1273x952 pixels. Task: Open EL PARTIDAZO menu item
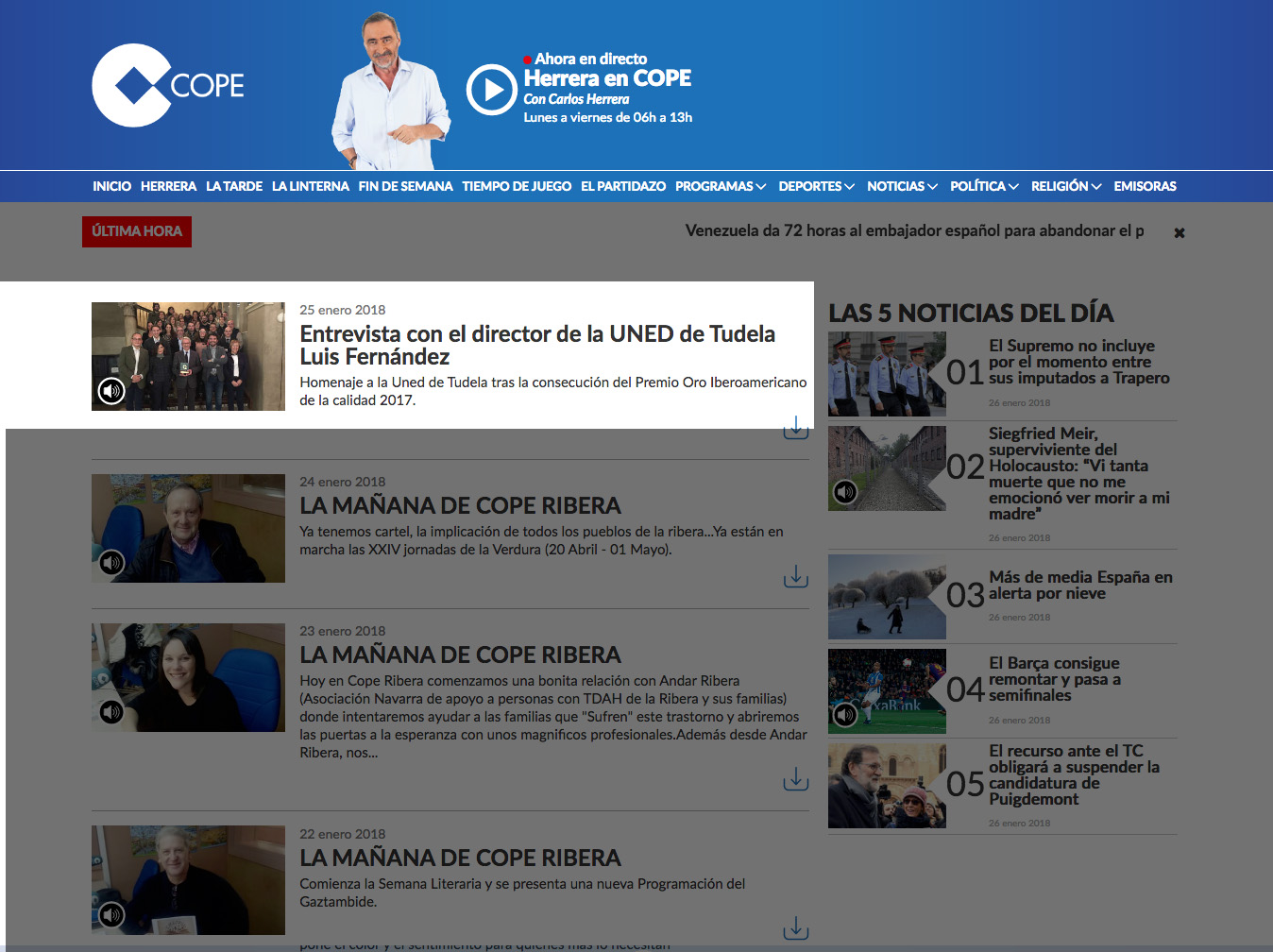tap(623, 186)
